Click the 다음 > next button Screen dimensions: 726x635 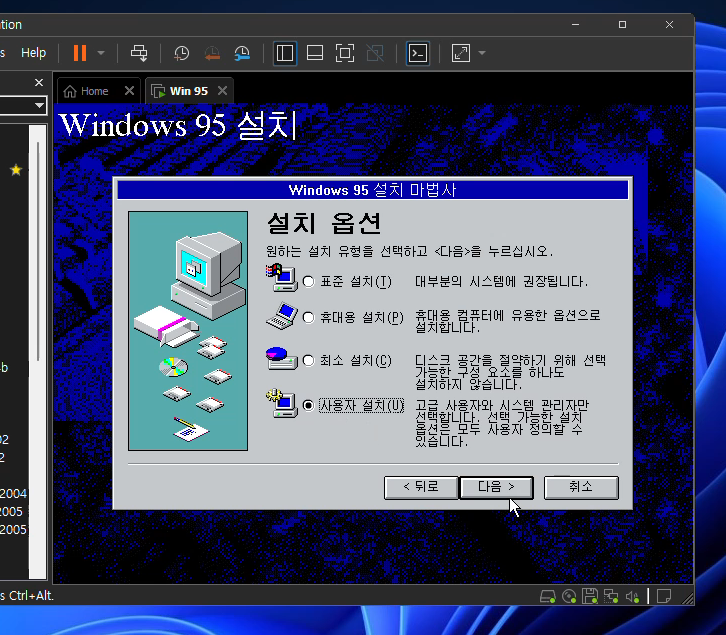[496, 487]
